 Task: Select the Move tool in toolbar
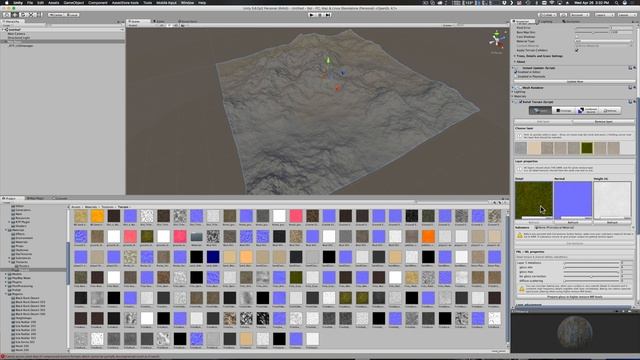click(15, 15)
